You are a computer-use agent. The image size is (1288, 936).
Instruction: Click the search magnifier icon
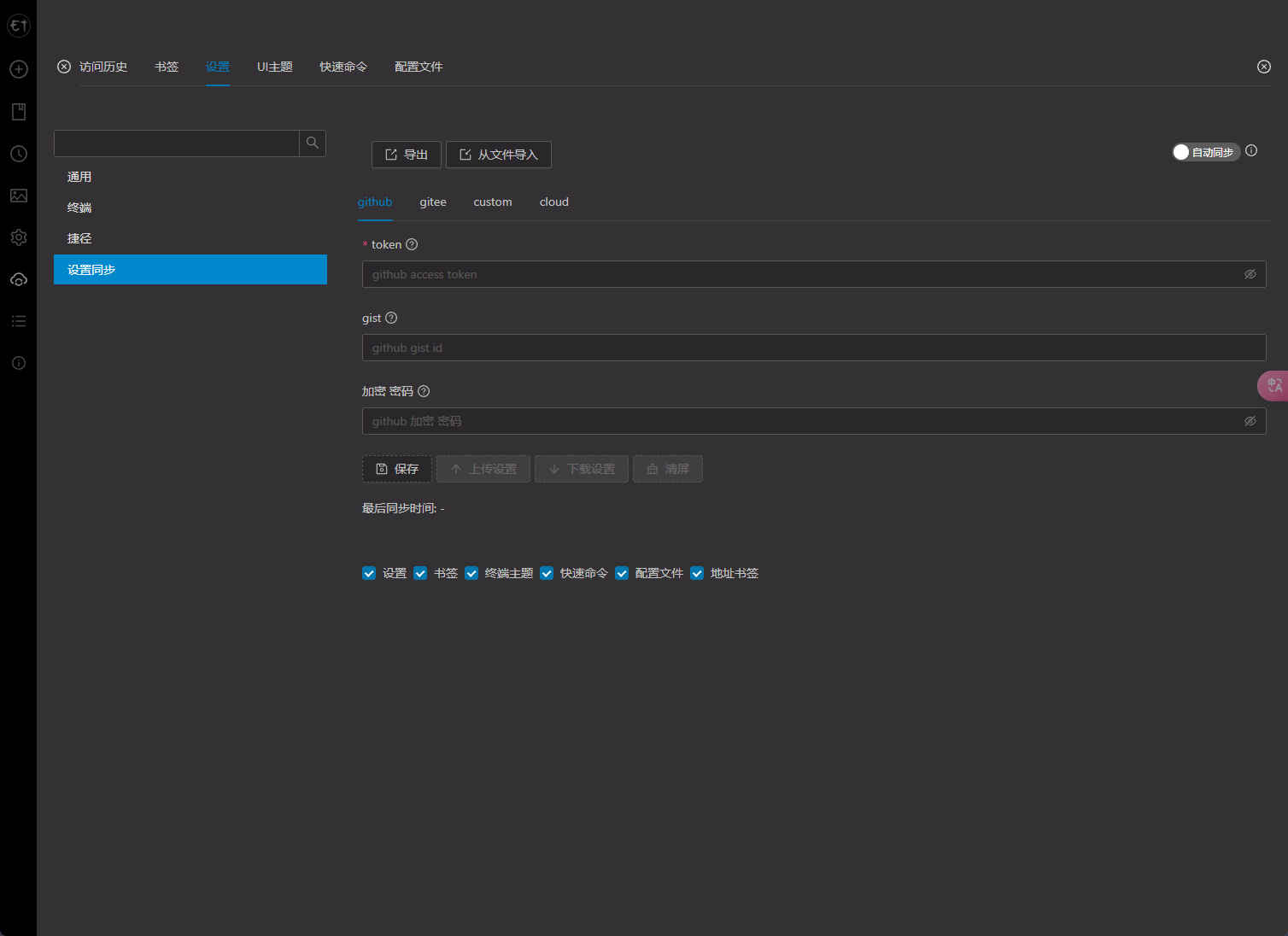point(313,143)
